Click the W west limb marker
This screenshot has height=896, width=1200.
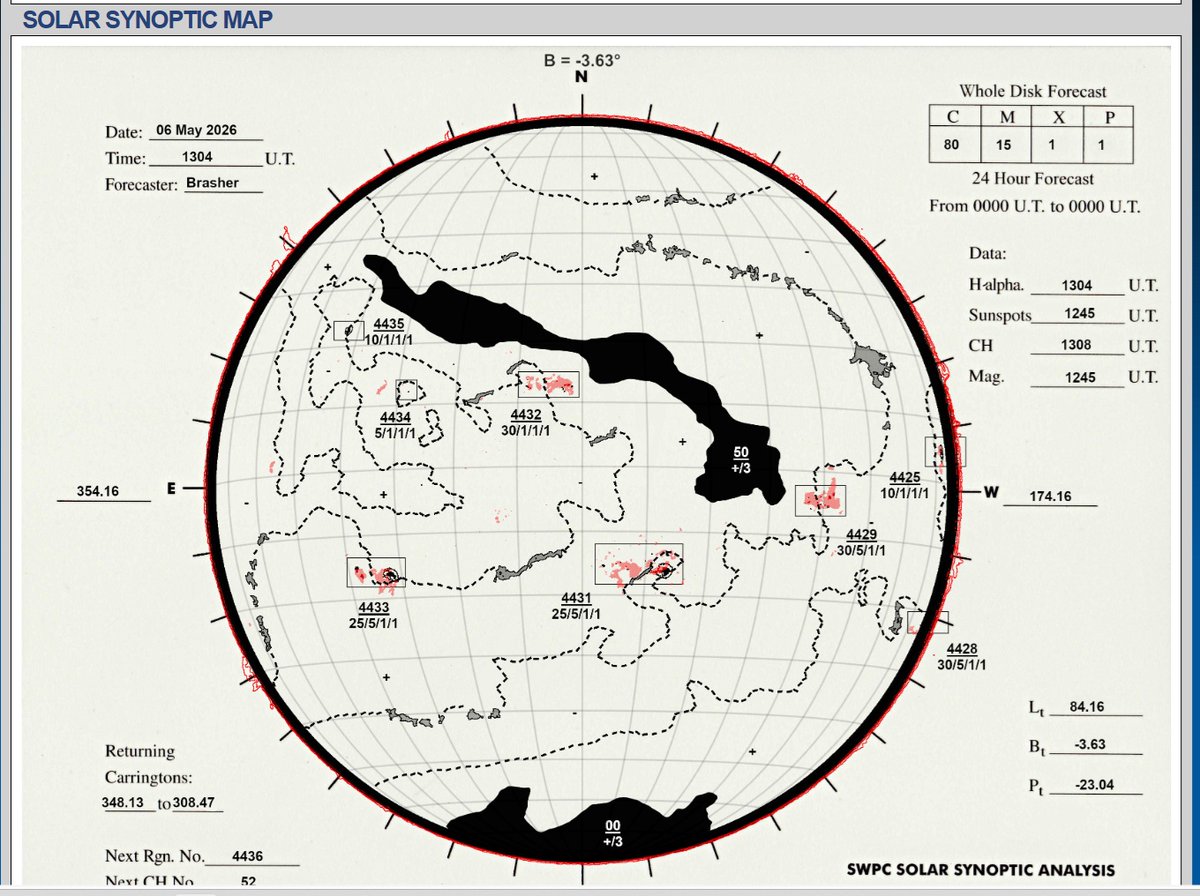[x=991, y=491]
